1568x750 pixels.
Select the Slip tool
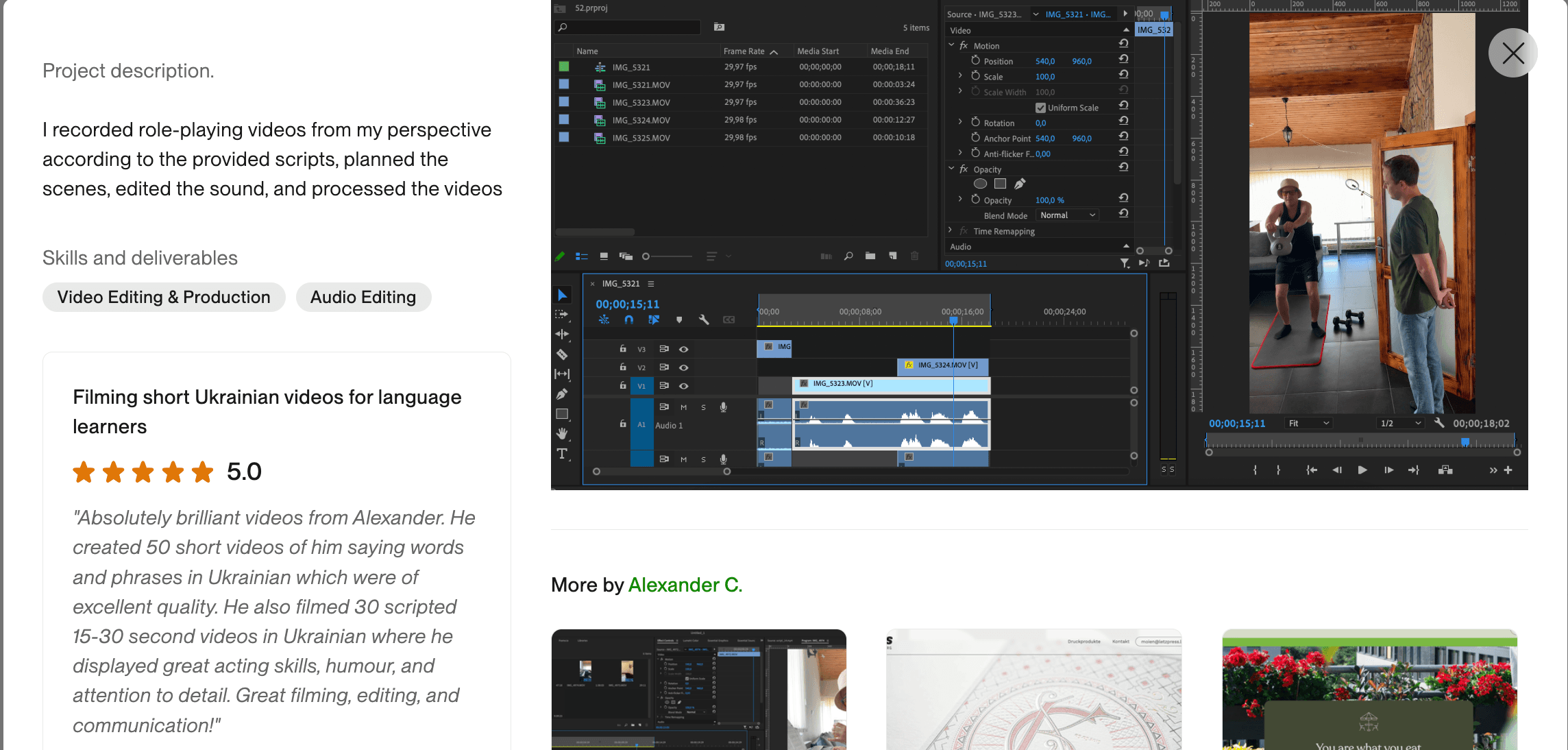562,374
